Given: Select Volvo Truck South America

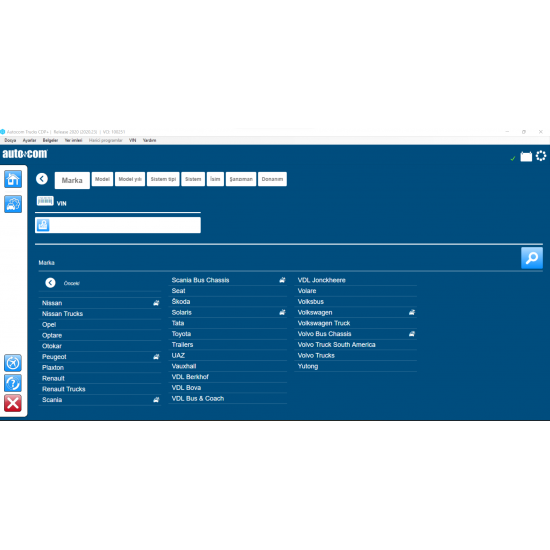Looking at the screenshot, I should click(x=356, y=344).
